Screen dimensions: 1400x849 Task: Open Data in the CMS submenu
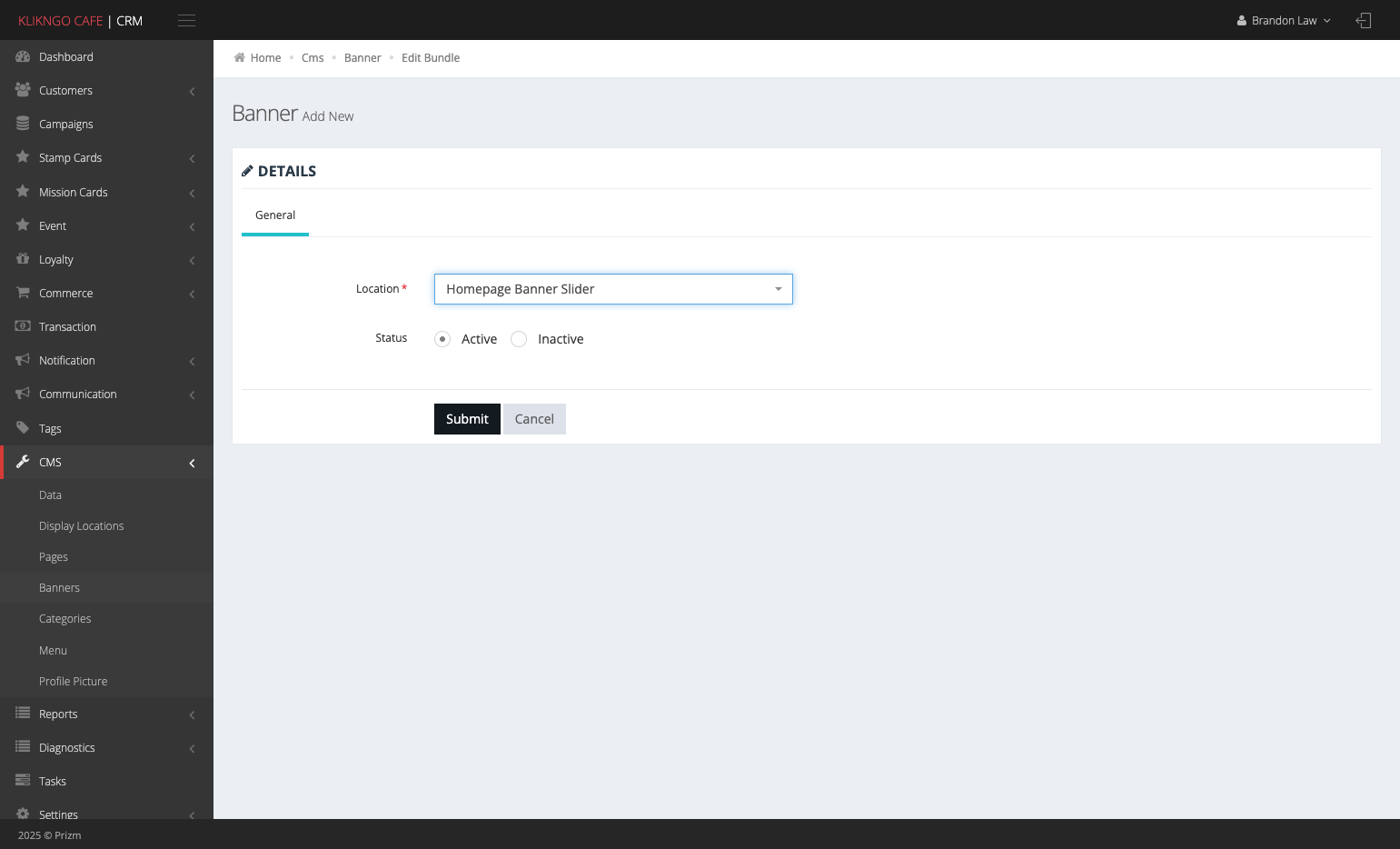[50, 495]
